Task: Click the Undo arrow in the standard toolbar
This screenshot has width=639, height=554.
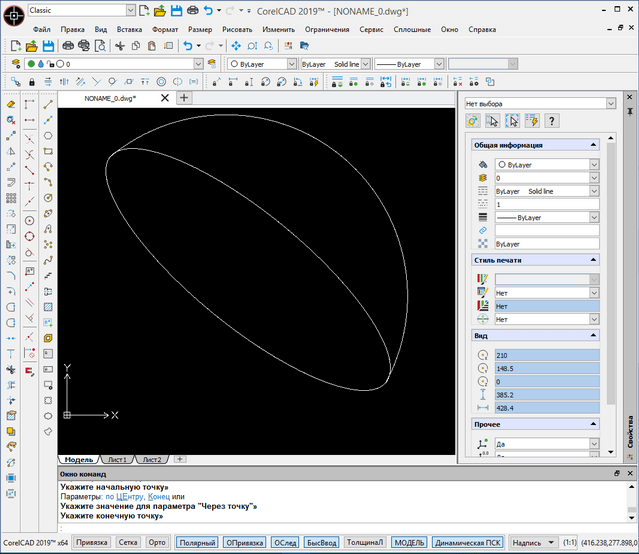Action: tap(189, 46)
